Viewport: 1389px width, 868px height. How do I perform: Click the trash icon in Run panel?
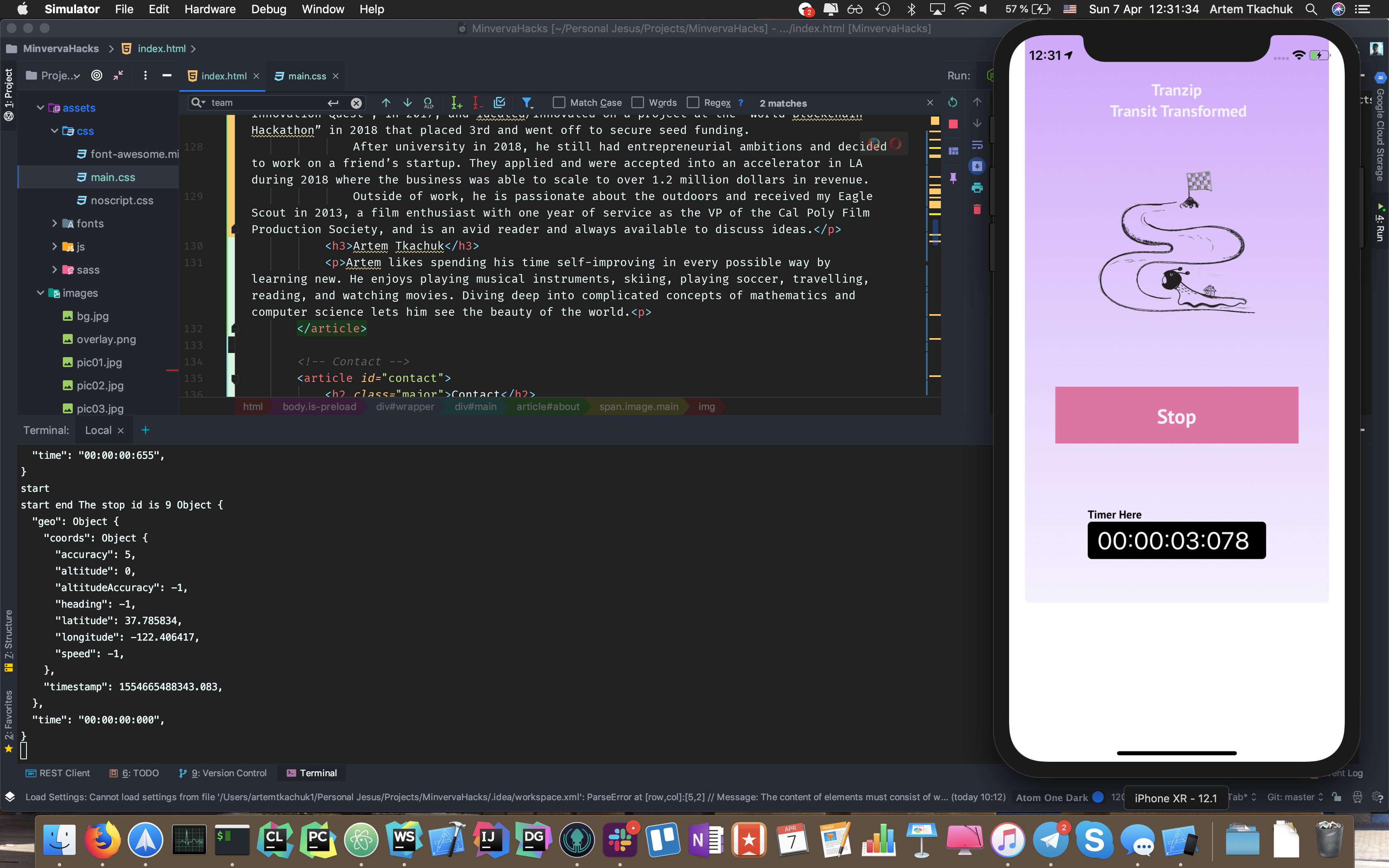pyautogui.click(x=977, y=210)
